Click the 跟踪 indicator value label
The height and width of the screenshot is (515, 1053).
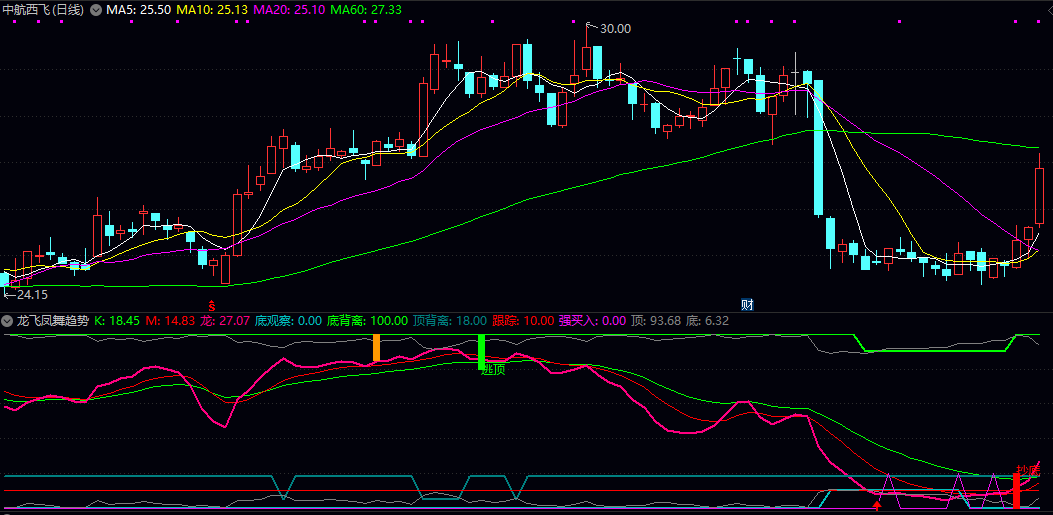[523, 321]
